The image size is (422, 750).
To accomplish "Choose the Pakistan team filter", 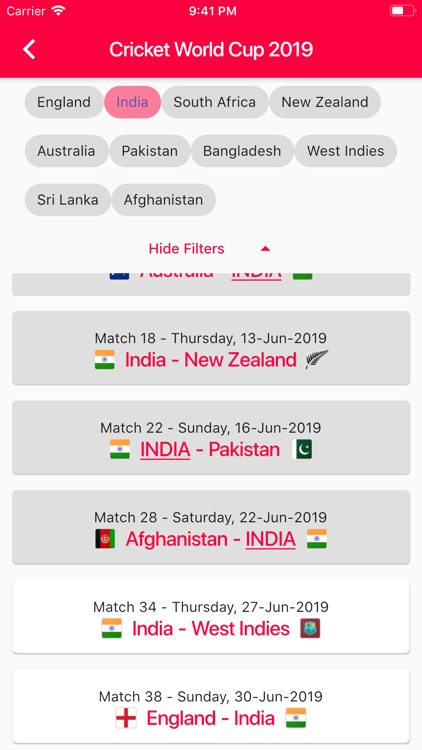I will coord(150,151).
